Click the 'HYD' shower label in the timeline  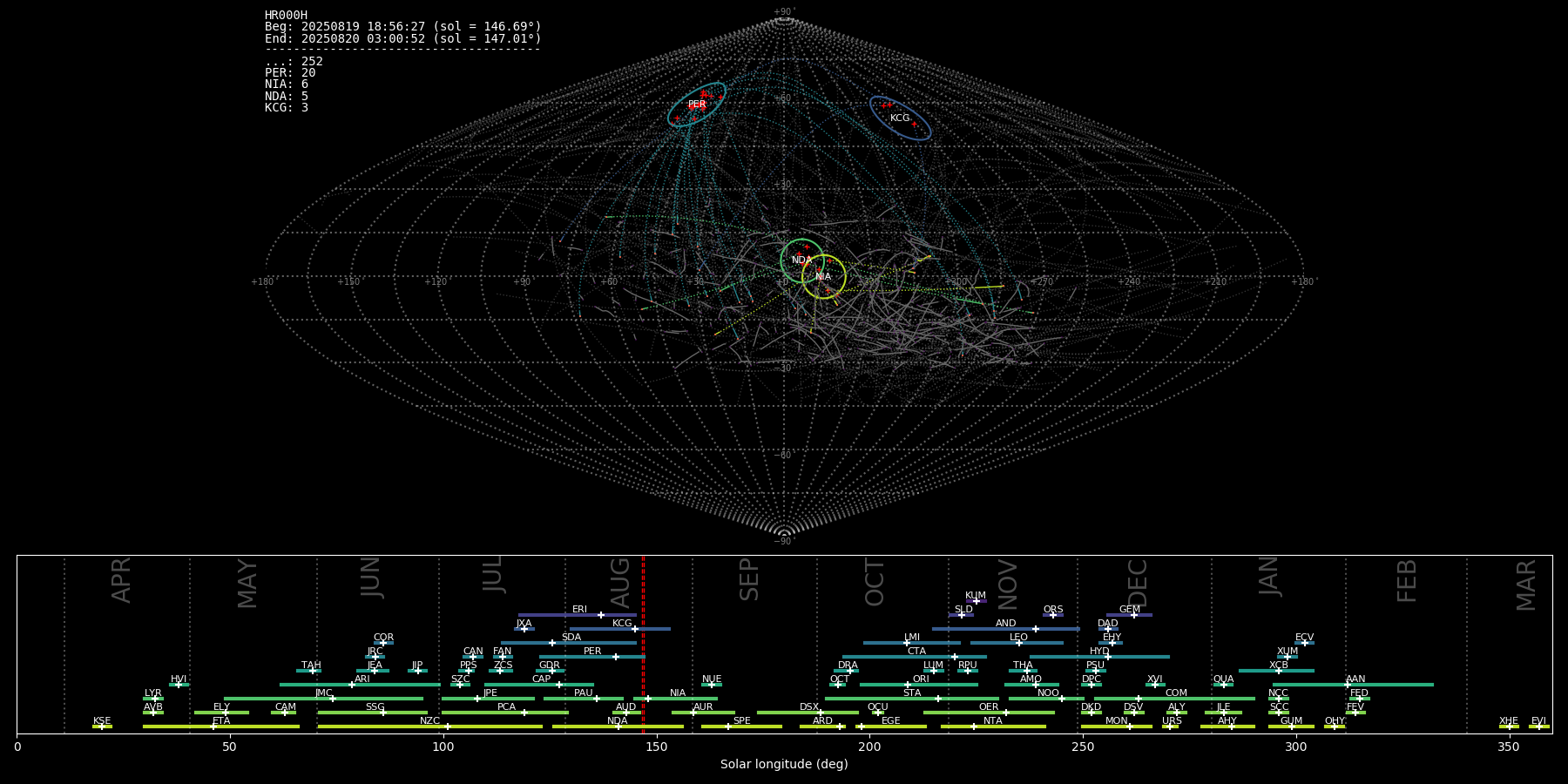coord(1100,652)
